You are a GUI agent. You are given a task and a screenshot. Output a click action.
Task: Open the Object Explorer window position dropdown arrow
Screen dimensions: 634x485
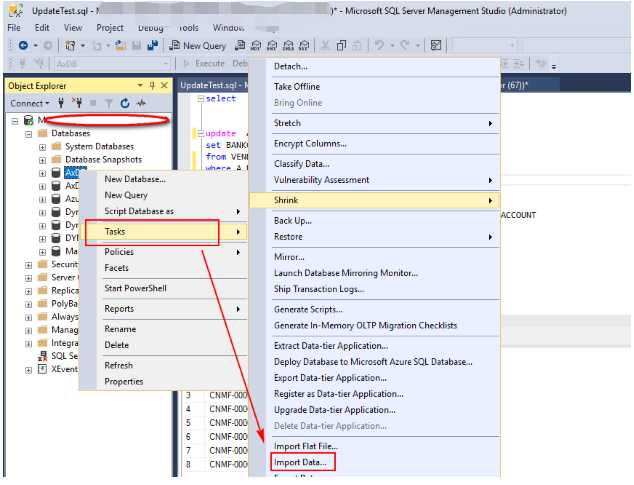pos(140,85)
